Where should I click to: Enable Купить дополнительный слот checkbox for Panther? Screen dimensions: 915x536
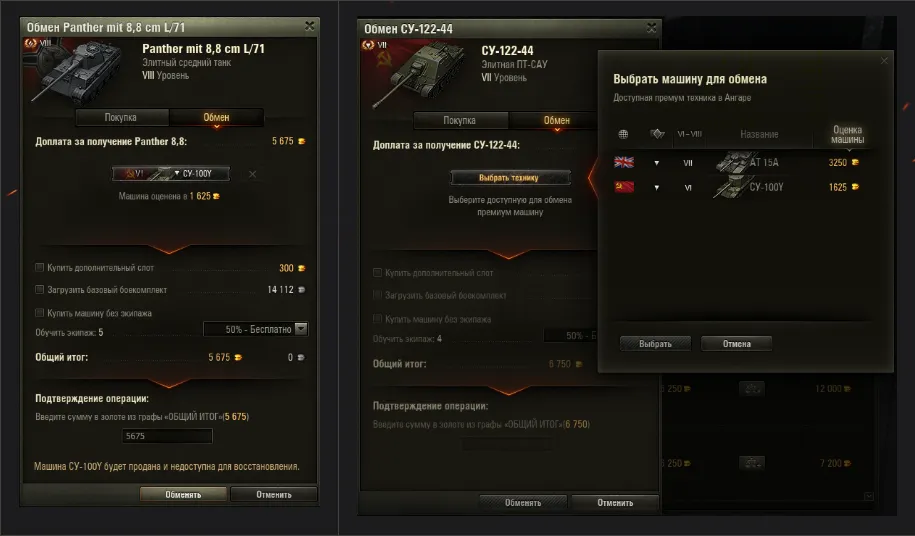coord(39,268)
